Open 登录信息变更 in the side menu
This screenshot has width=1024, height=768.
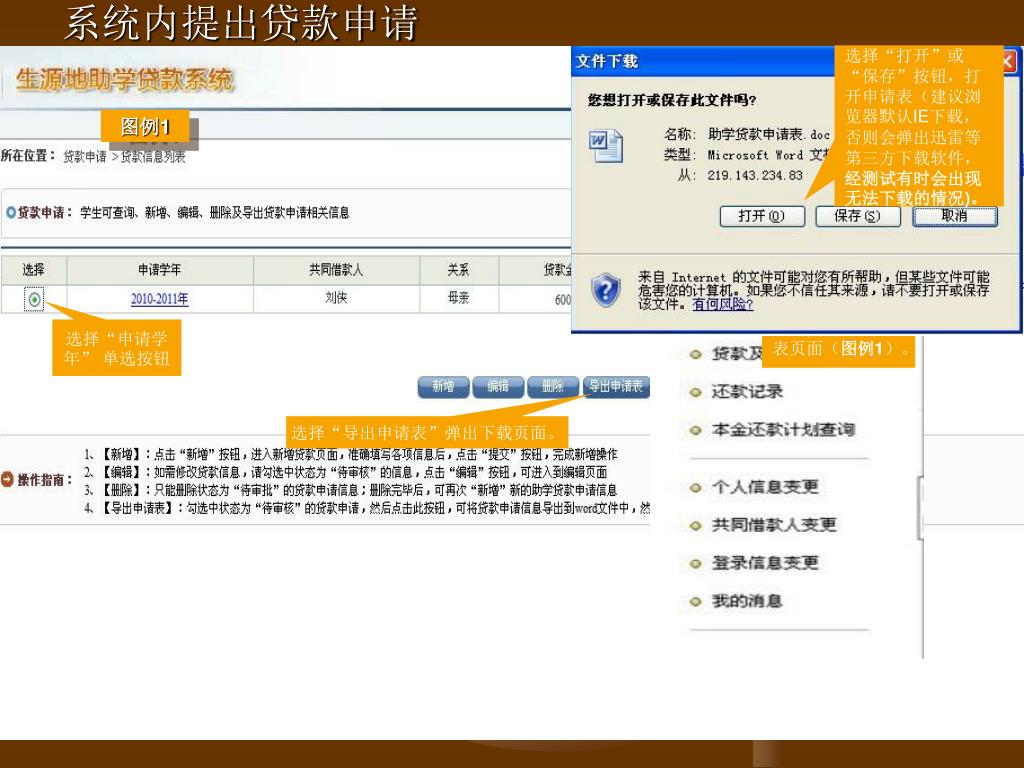[765, 562]
